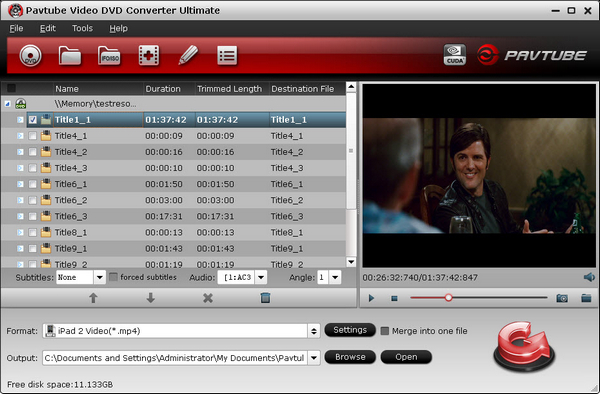The height and width of the screenshot is (394, 600).
Task: Check the Title6_1 checkbox
Action: (x=33, y=184)
